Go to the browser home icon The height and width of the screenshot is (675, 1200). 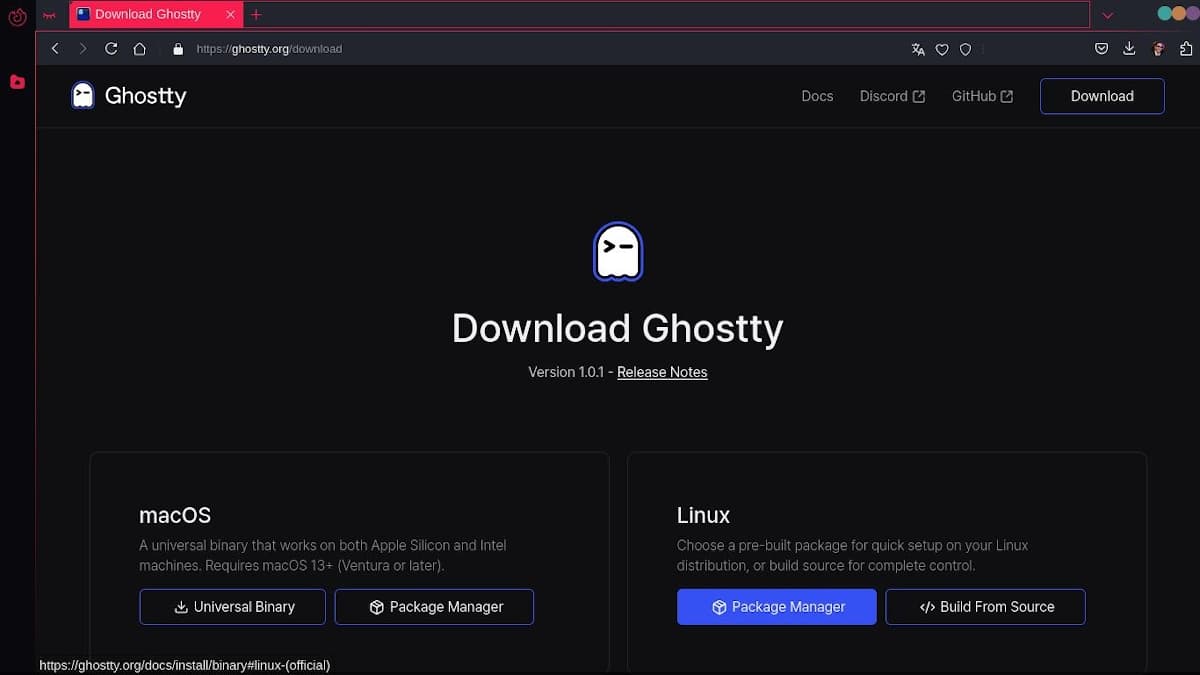click(x=139, y=49)
